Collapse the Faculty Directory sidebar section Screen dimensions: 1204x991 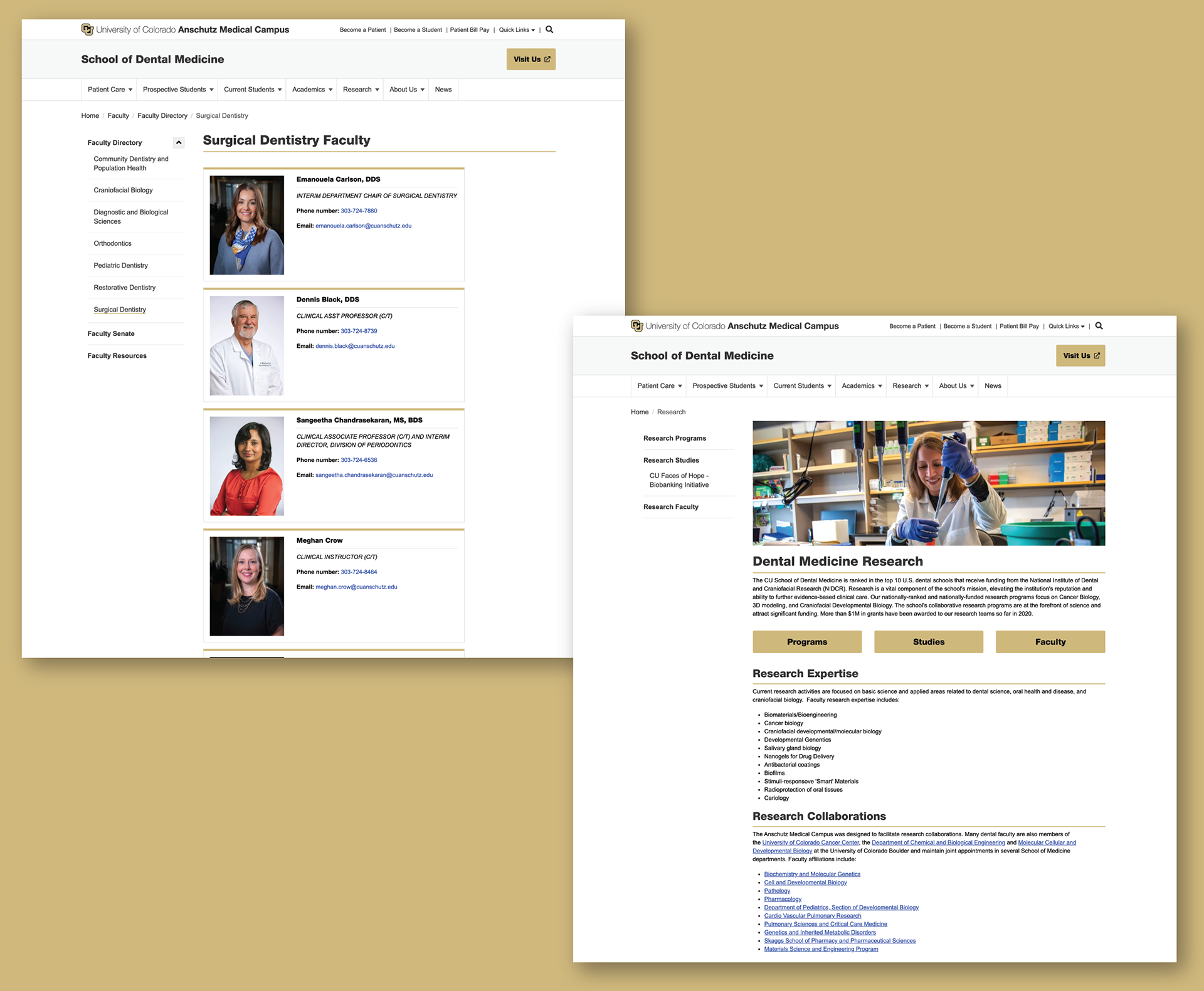tap(179, 143)
